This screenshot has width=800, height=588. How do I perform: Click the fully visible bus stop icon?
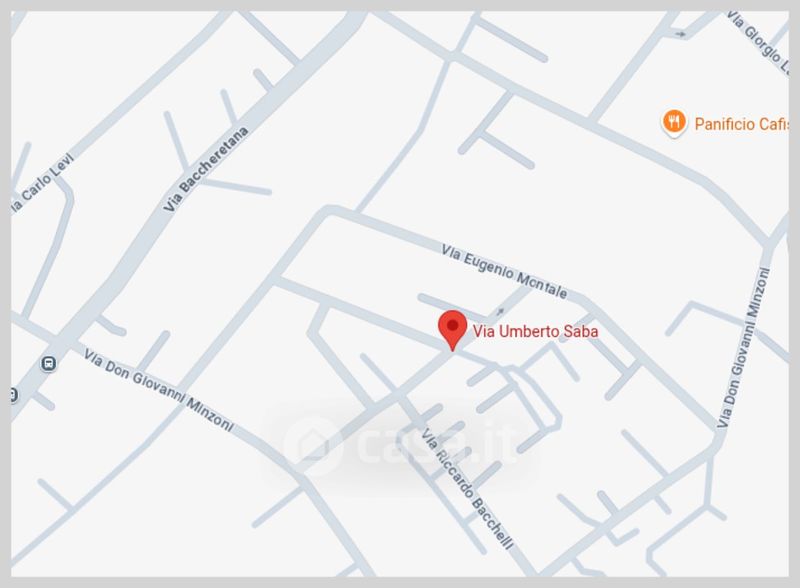click(x=48, y=363)
